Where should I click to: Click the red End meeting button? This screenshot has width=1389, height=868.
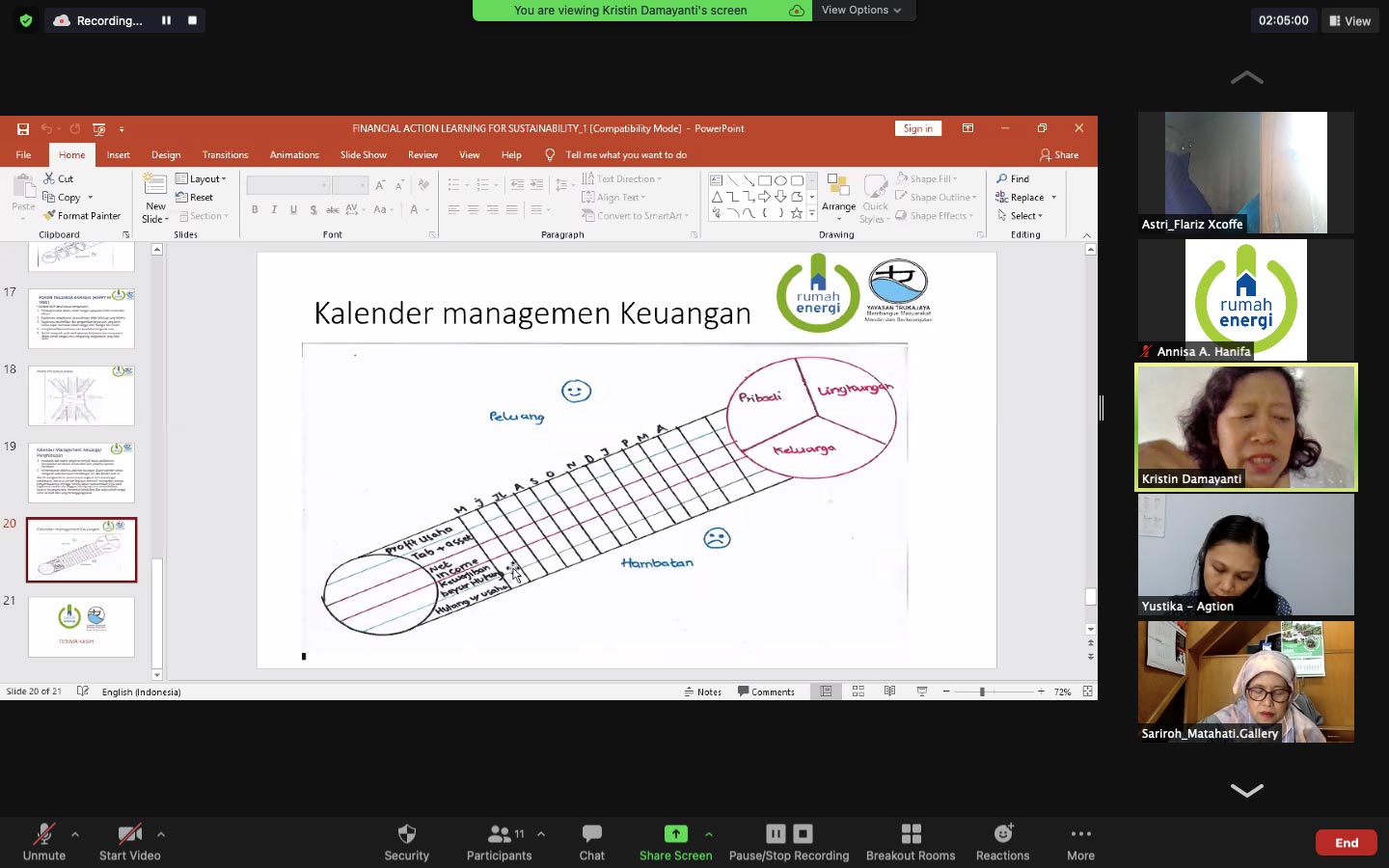point(1347,843)
